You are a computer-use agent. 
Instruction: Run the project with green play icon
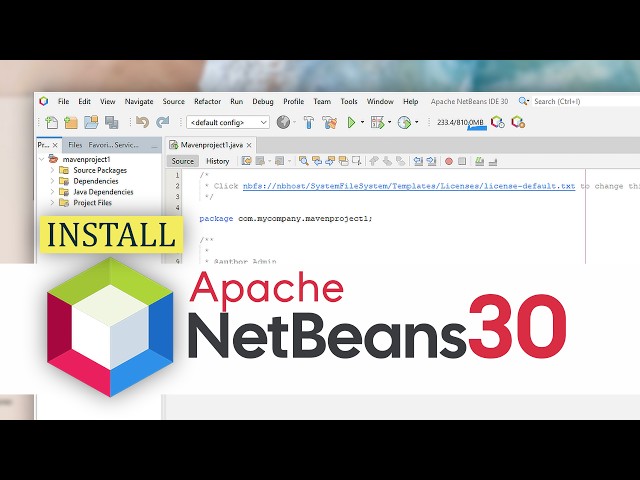tap(351, 122)
